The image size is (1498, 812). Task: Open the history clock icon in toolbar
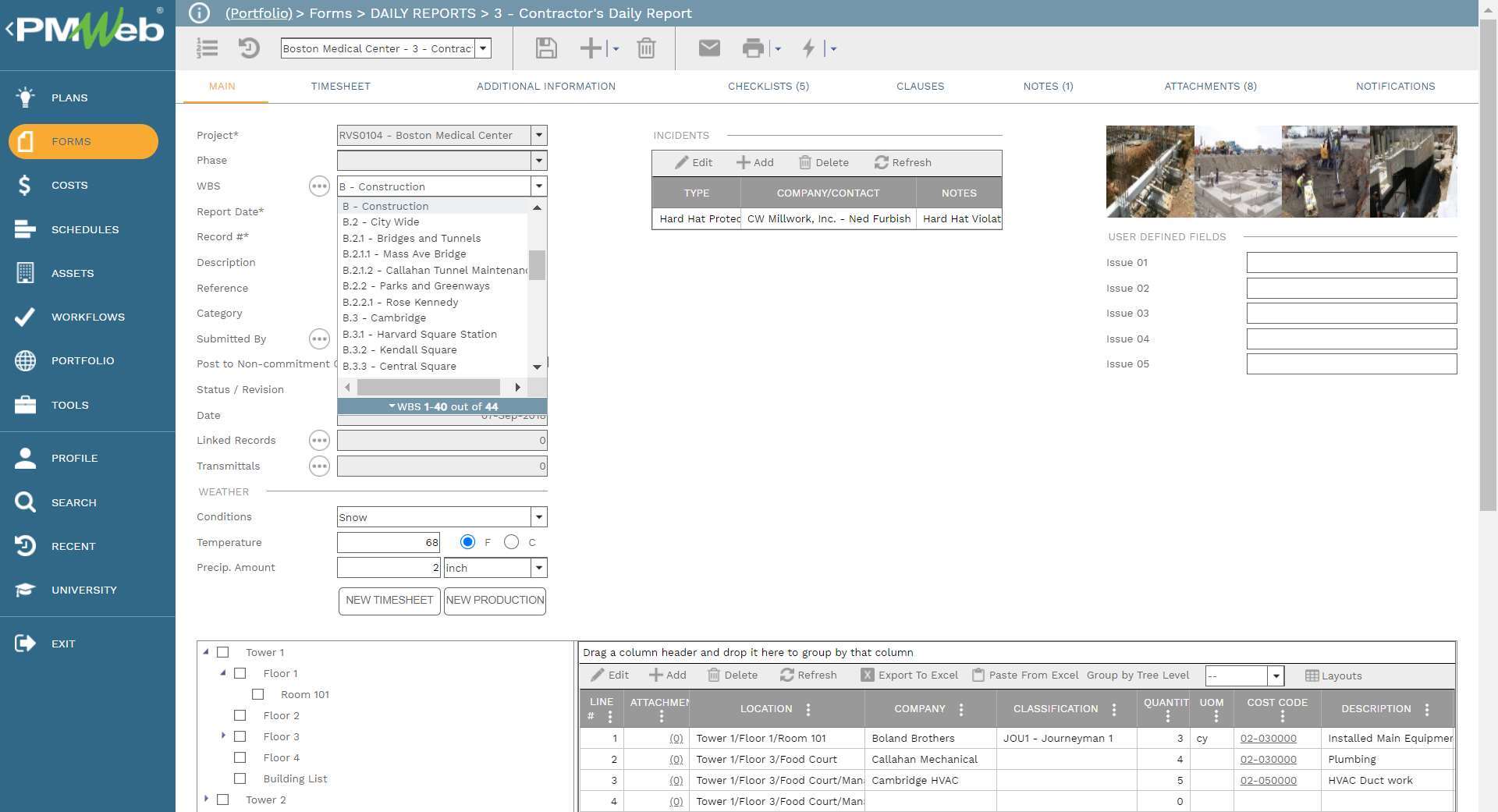click(x=248, y=48)
